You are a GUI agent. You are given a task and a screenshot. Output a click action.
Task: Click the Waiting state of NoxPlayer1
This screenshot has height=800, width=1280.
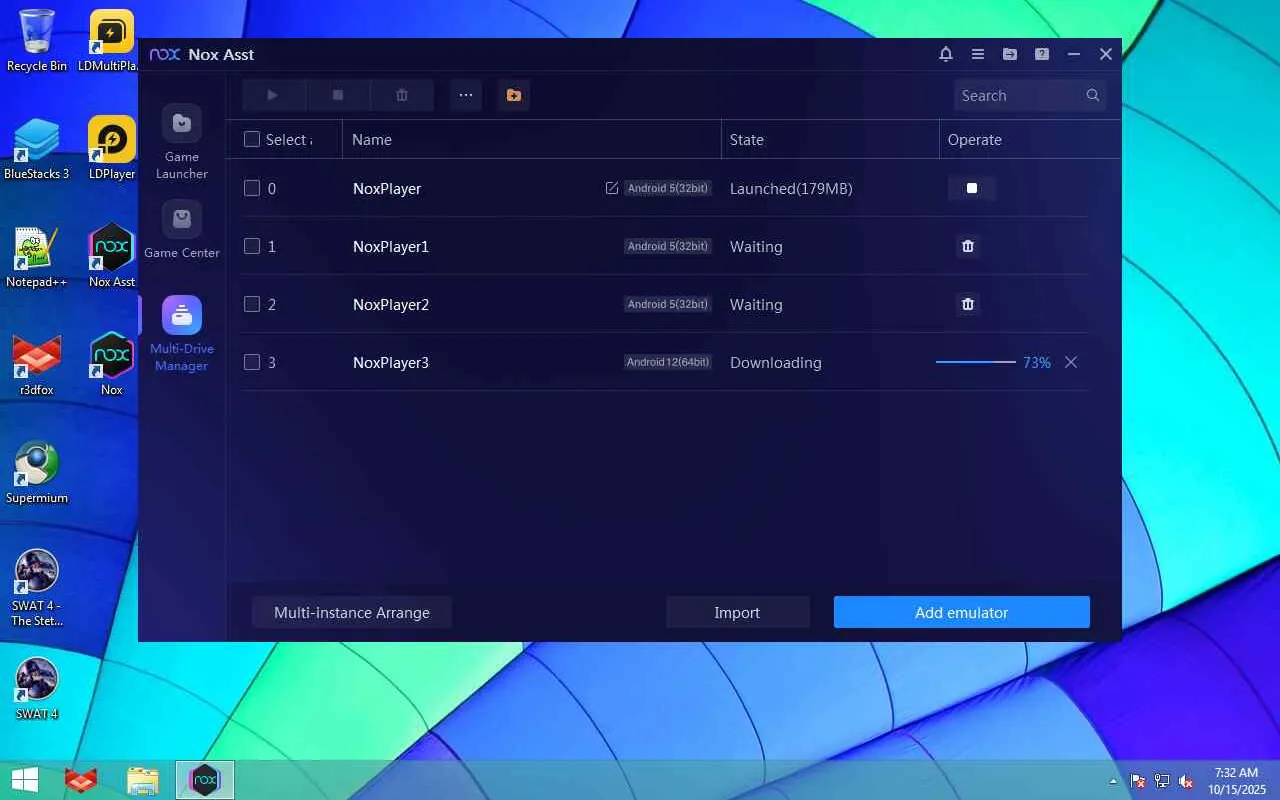[x=756, y=246]
